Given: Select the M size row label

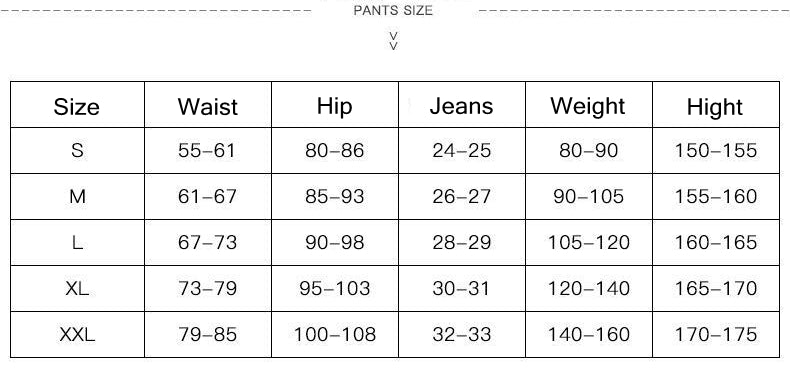Looking at the screenshot, I should click(77, 196).
